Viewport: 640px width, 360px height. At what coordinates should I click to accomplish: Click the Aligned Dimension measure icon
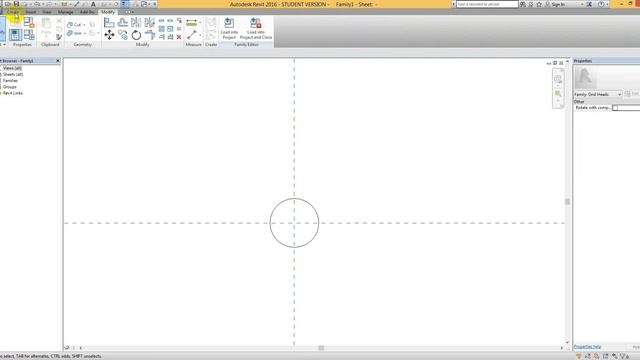[191, 23]
